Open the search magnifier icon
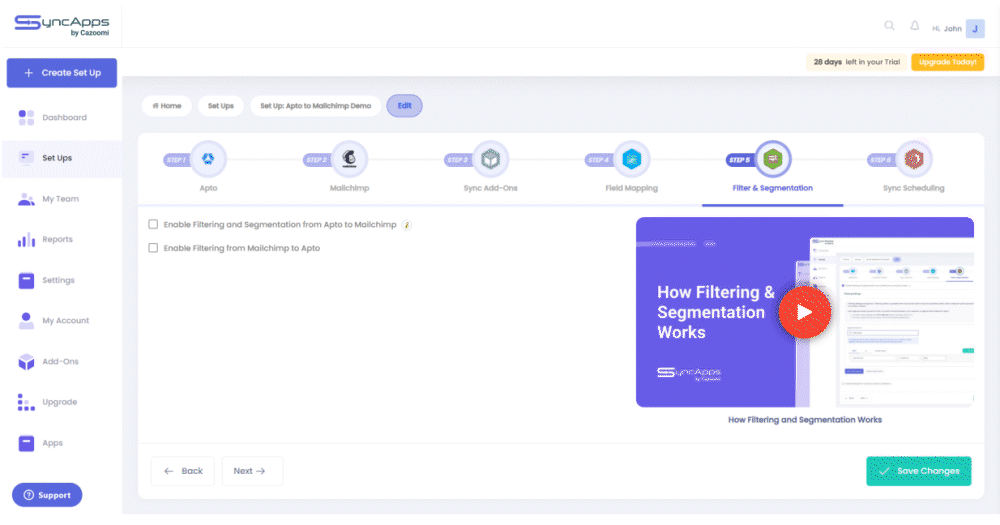The height and width of the screenshot is (525, 1000). (x=889, y=26)
